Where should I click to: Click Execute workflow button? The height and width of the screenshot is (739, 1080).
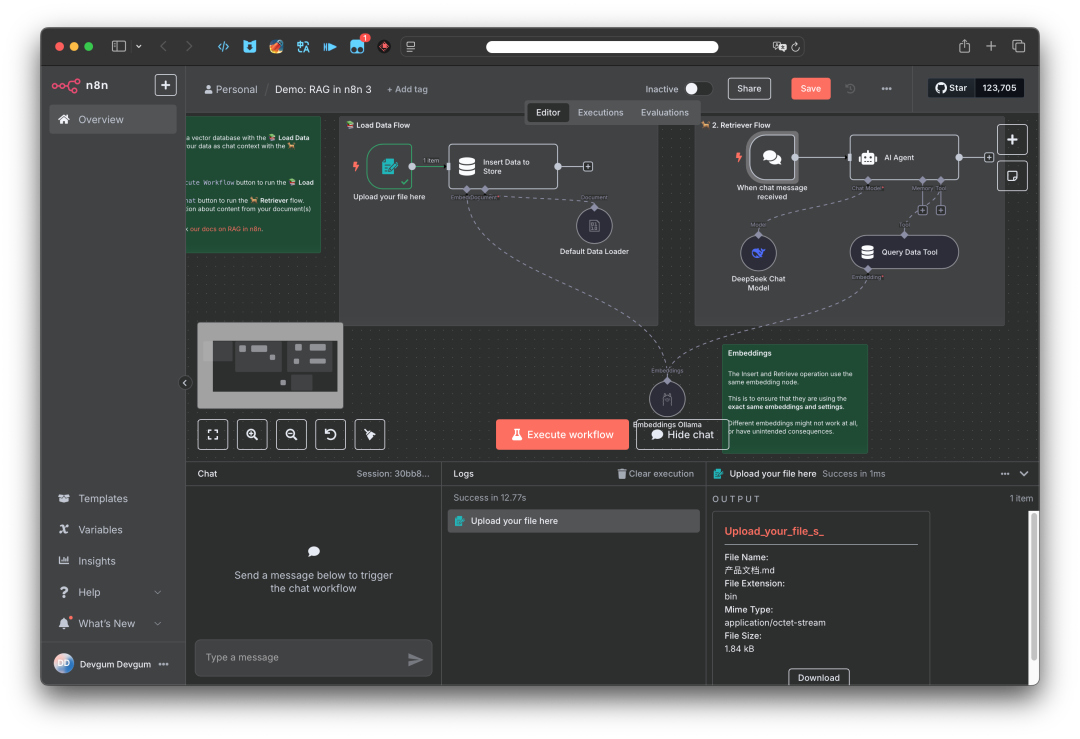[562, 435]
